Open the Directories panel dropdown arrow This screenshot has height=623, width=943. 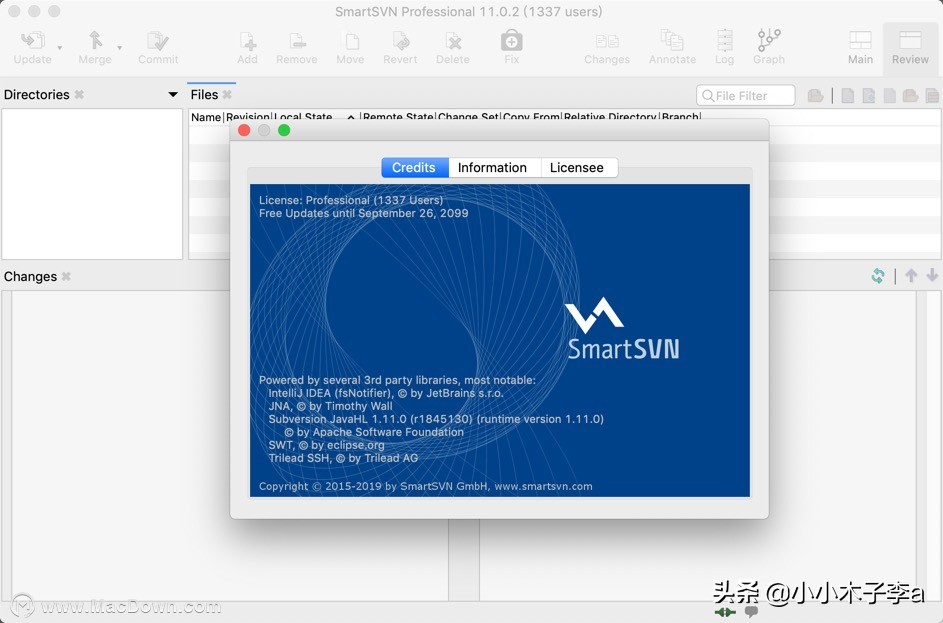point(172,94)
